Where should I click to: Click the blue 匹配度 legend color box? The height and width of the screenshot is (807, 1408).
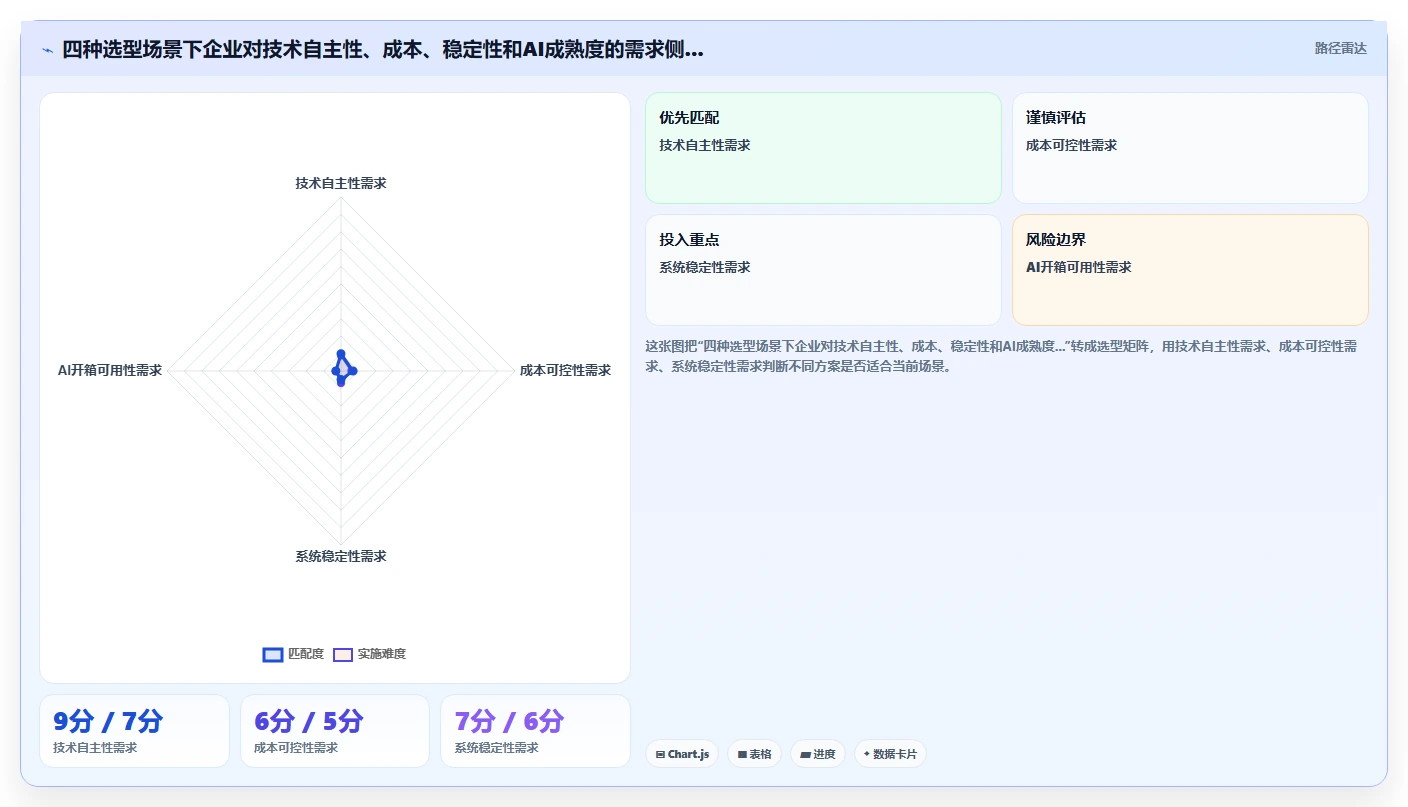tap(273, 655)
